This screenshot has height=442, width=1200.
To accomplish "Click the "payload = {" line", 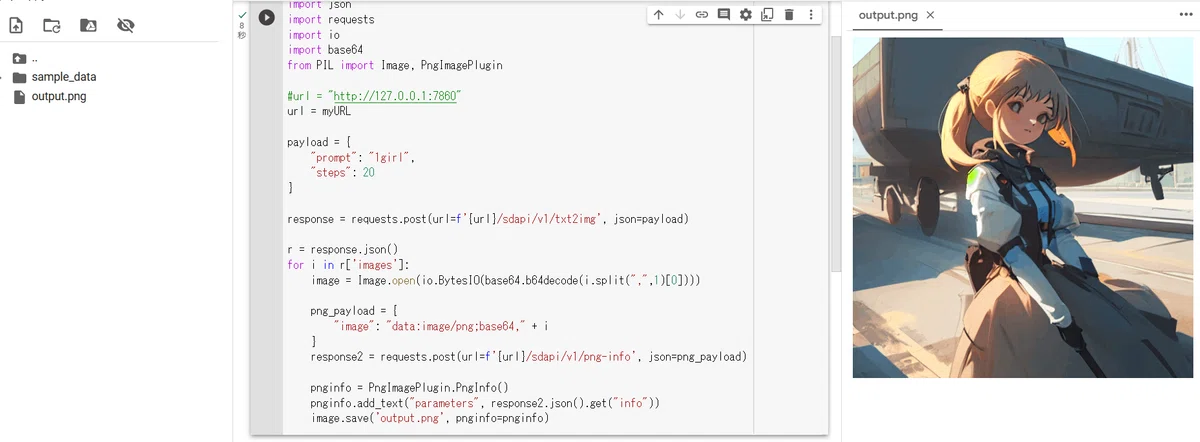I will tap(320, 142).
